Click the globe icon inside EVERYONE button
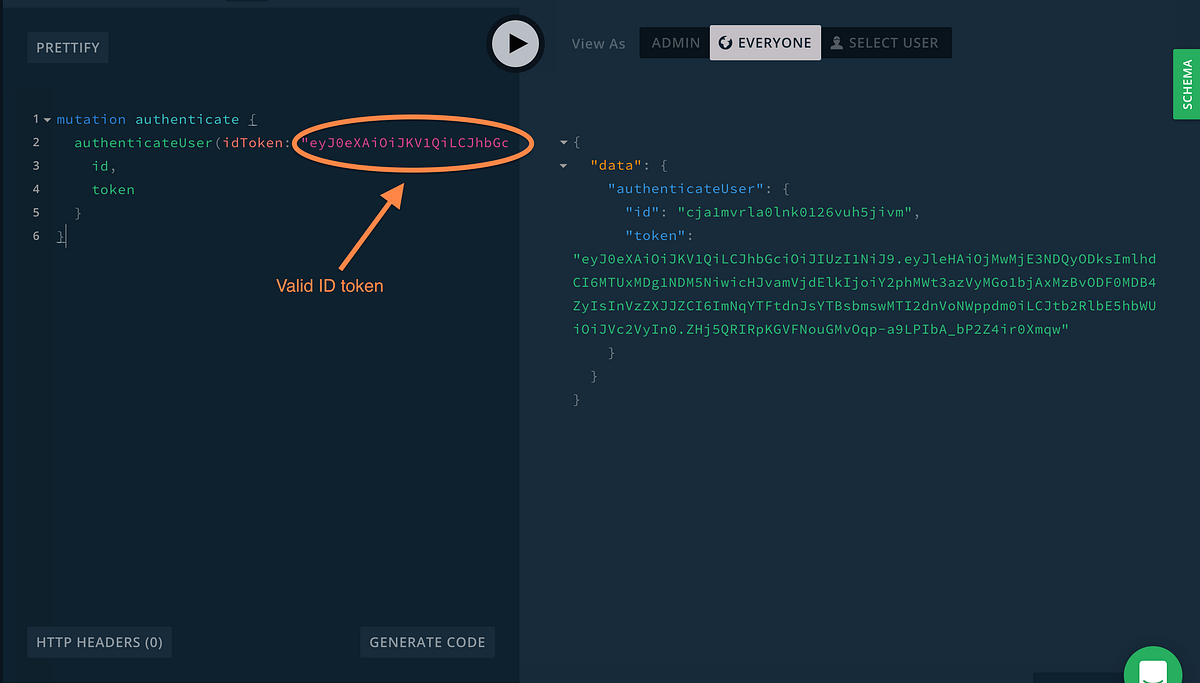The image size is (1200, 683). pyautogui.click(x=724, y=42)
